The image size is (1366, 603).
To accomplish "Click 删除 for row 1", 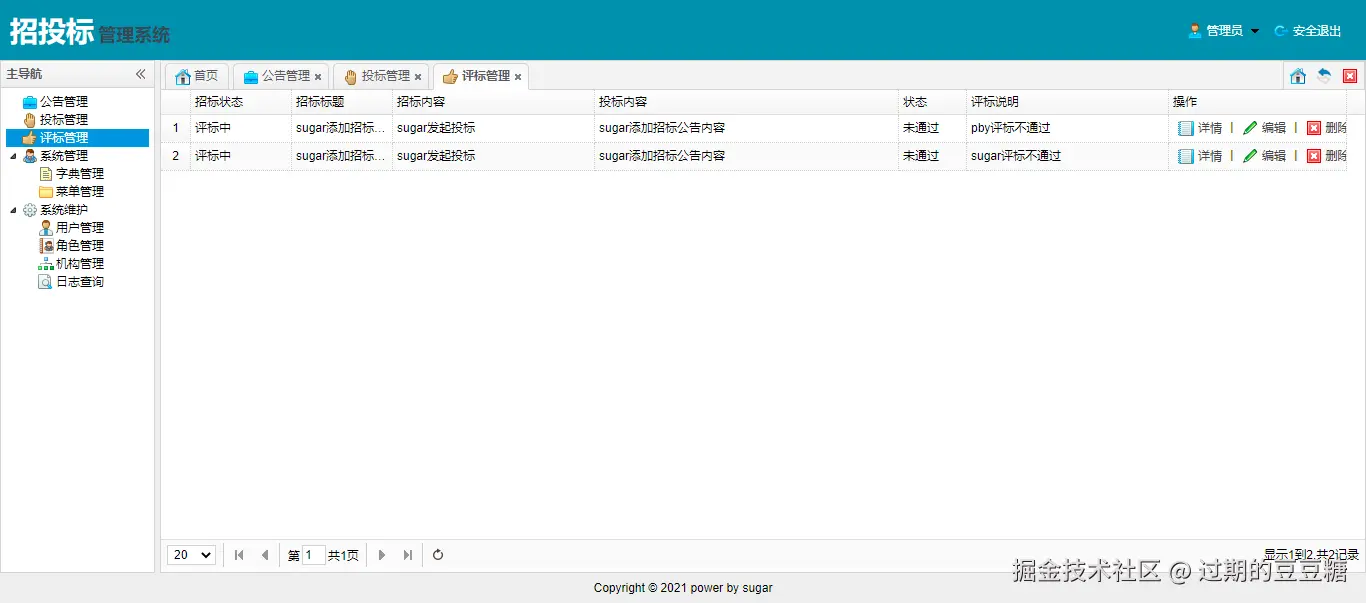I will (1326, 128).
